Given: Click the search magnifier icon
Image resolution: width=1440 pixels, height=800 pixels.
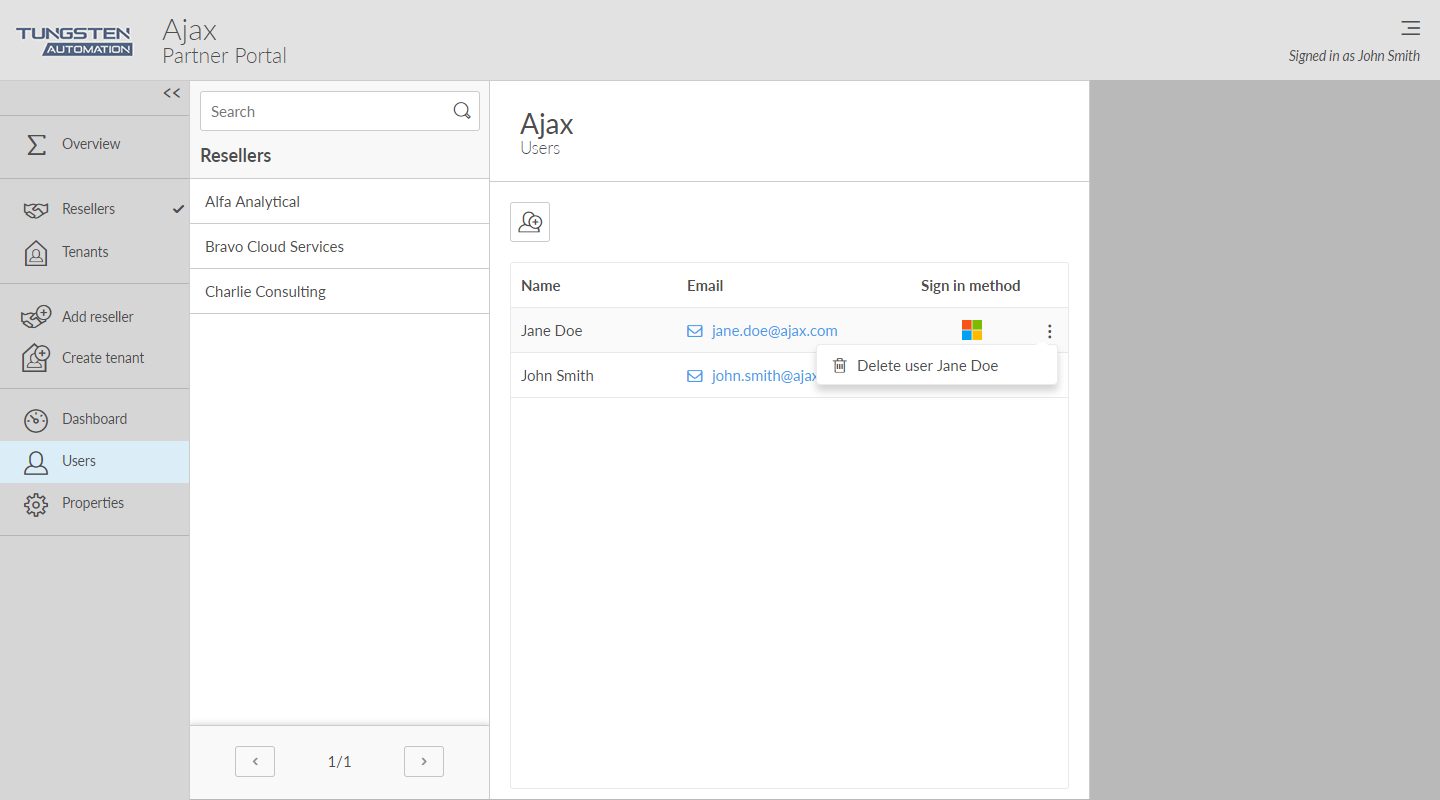Looking at the screenshot, I should [x=462, y=111].
